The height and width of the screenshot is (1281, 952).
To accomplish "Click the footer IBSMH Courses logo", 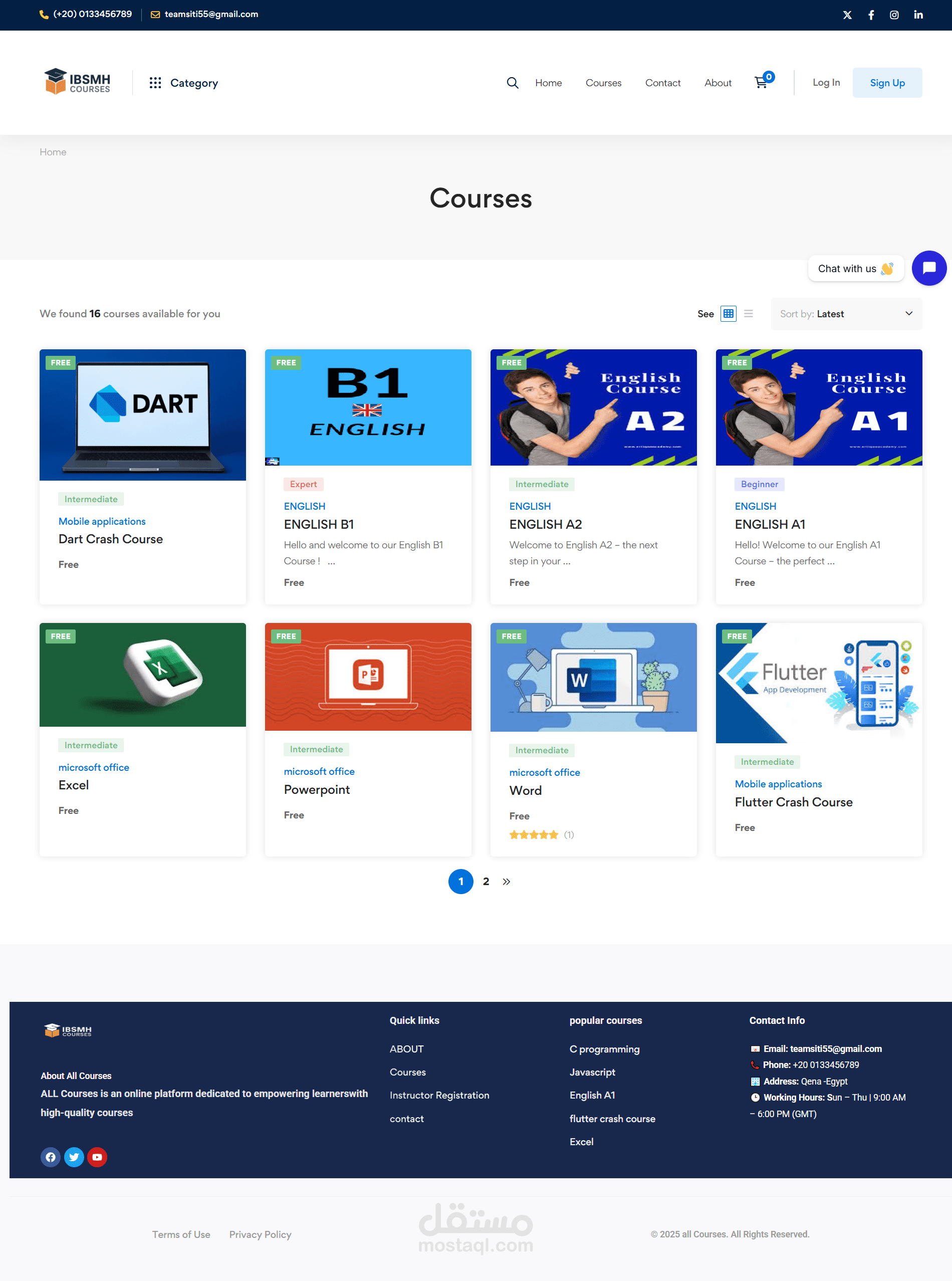I will click(68, 1030).
